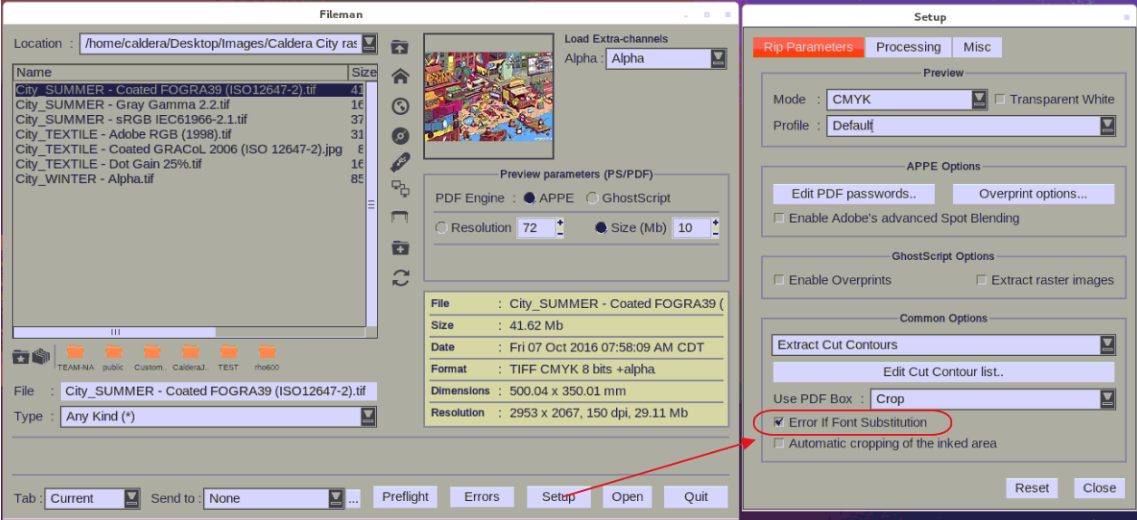Open the preview Mode CMYK dropdown
The image size is (1137, 520).
pyautogui.click(x=979, y=99)
